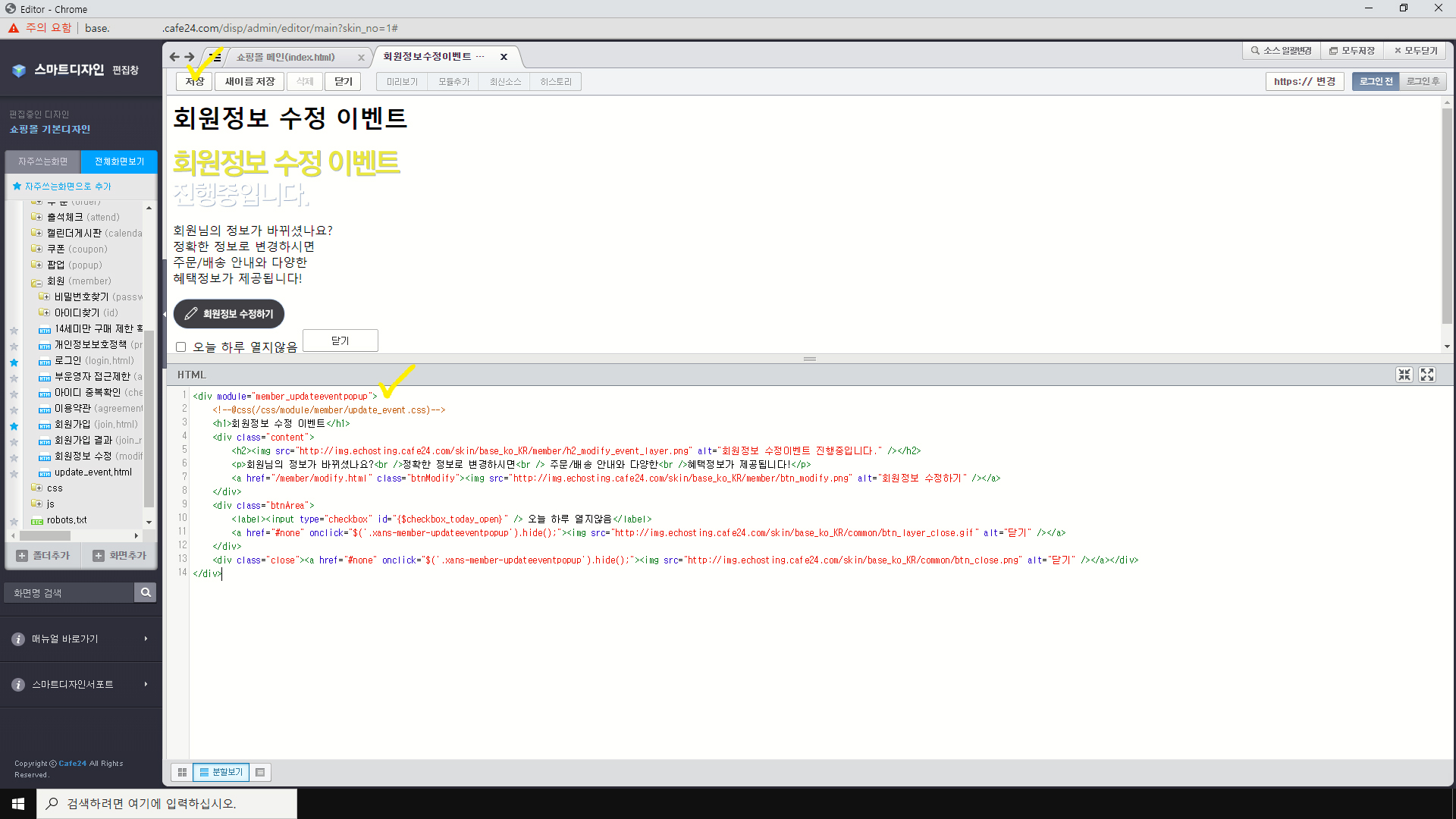Collapse the HTML editor pane icon
This screenshot has width=1456, height=819.
(1404, 375)
